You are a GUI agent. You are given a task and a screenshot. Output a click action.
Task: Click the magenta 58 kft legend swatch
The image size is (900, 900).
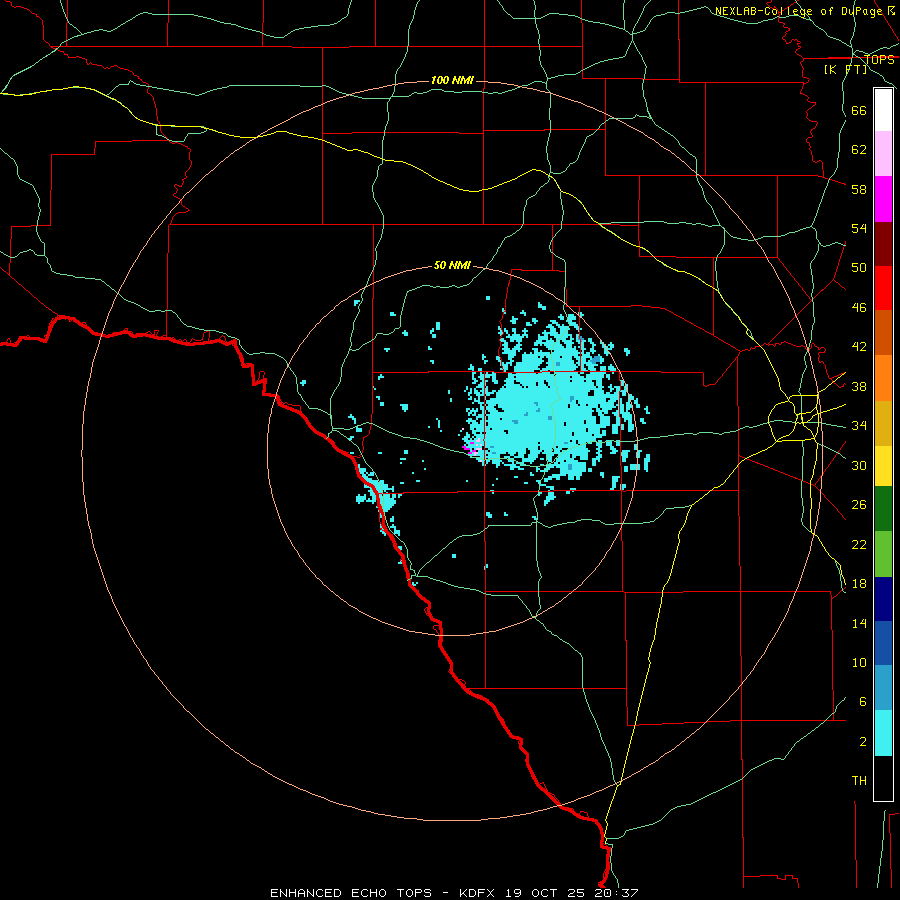[x=883, y=199]
